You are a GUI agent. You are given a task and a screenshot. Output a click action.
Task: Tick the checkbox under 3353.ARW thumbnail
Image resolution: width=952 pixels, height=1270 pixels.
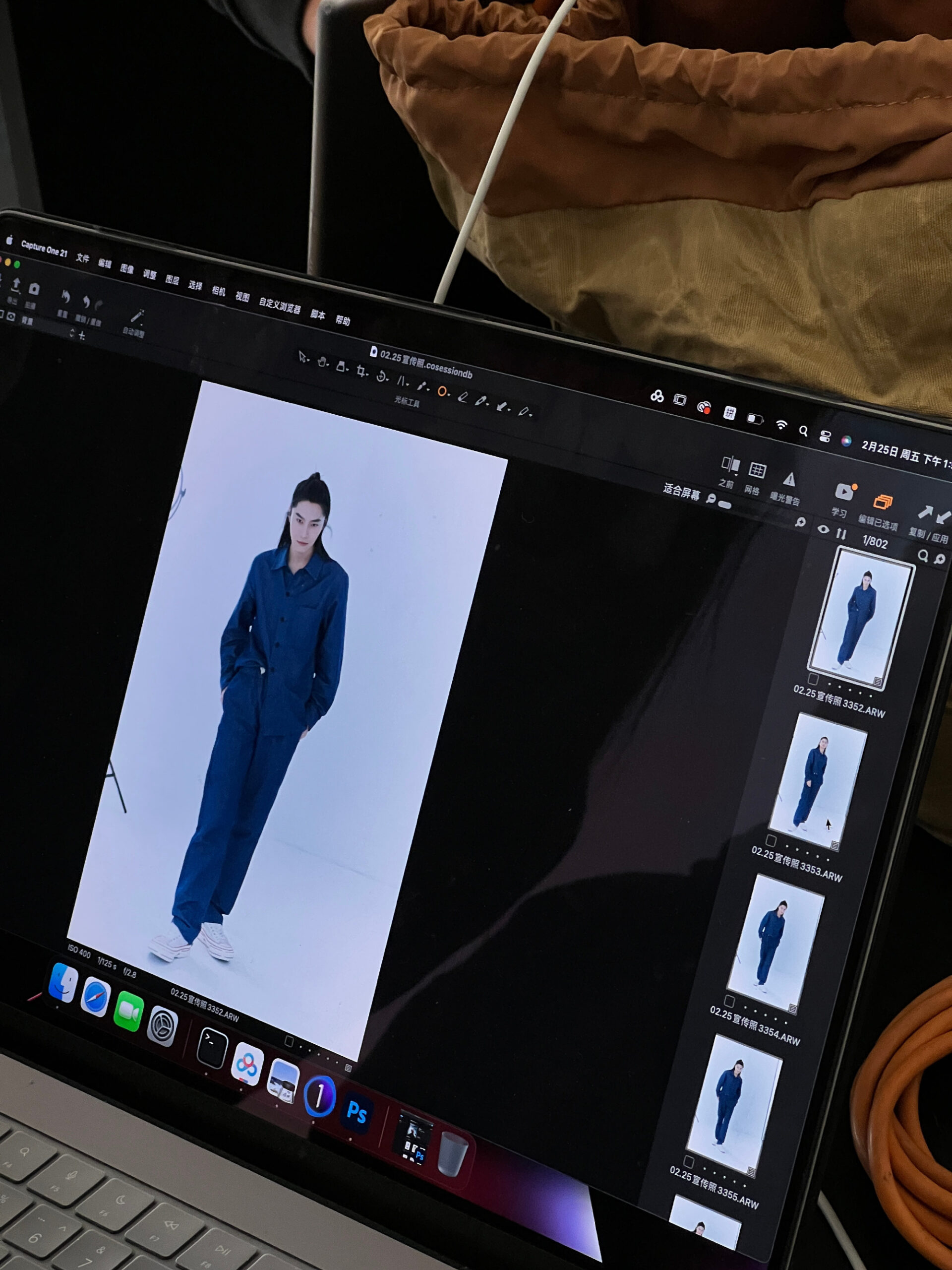pos(771,840)
